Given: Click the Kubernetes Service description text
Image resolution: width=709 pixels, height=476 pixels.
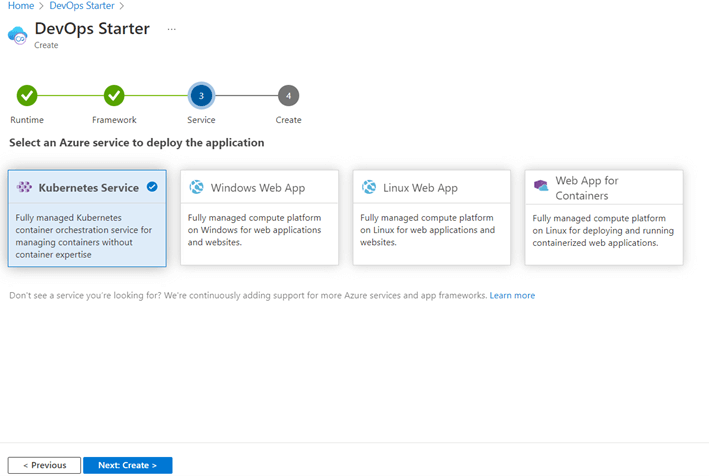Looking at the screenshot, I should point(84,236).
